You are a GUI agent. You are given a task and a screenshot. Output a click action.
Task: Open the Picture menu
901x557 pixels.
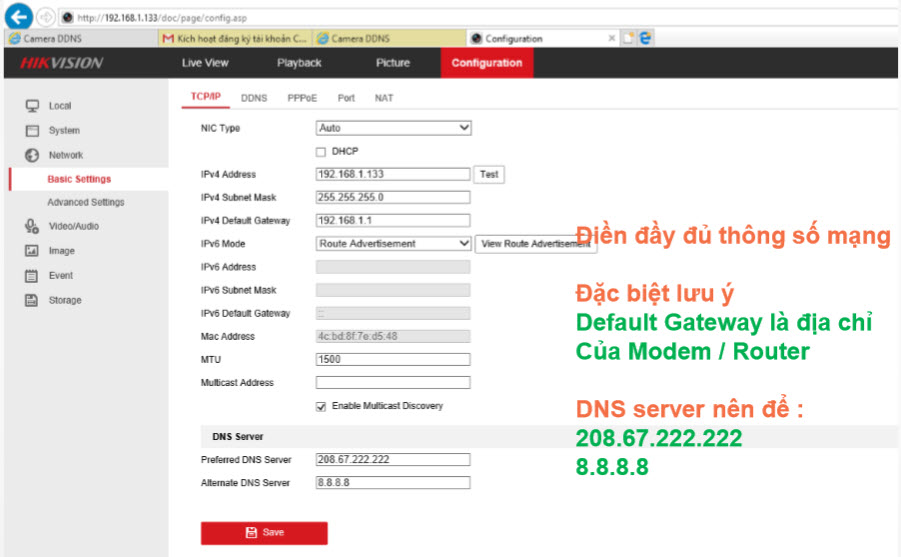click(393, 63)
